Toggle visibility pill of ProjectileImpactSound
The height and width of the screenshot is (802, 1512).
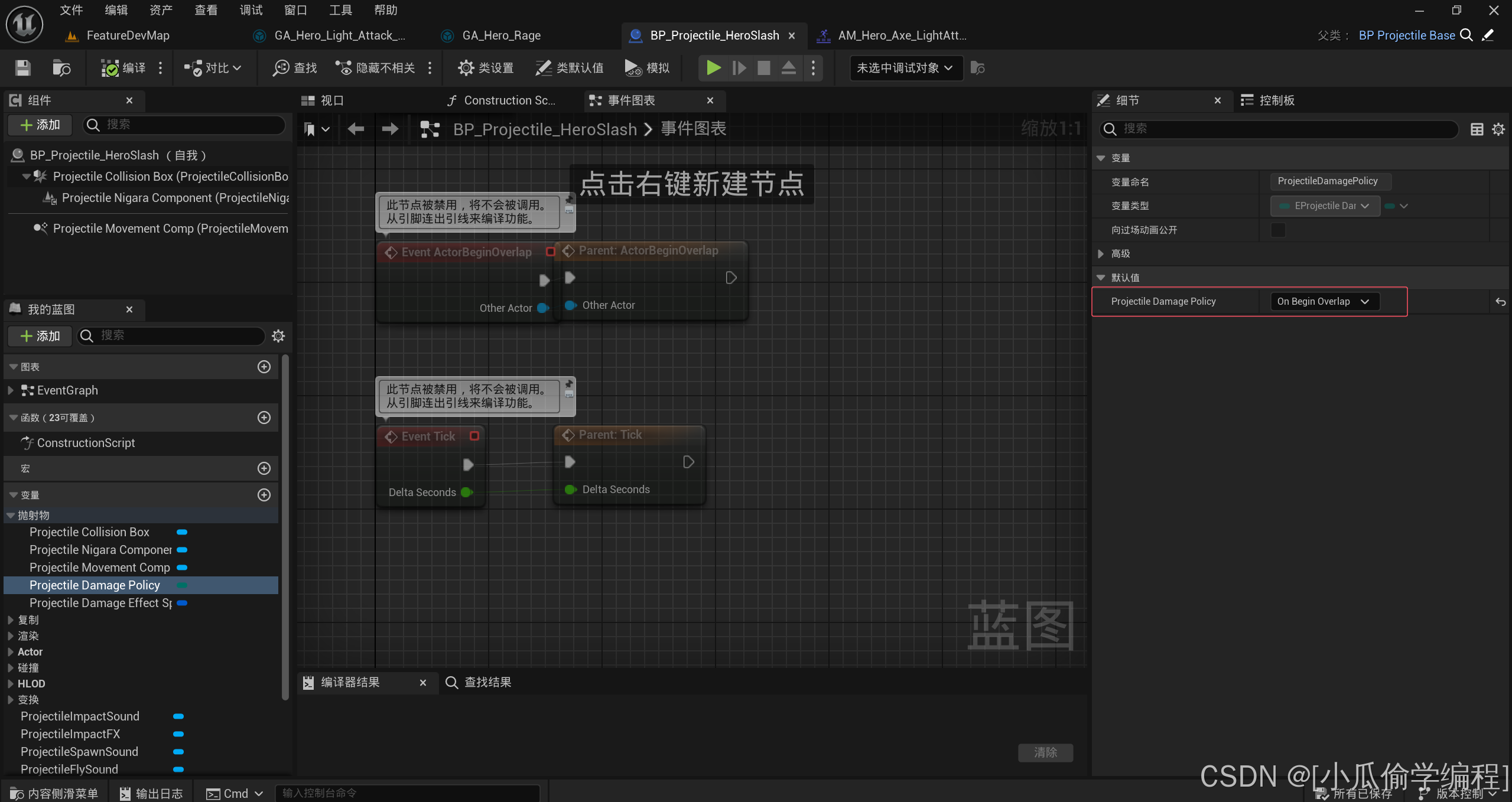(178, 716)
